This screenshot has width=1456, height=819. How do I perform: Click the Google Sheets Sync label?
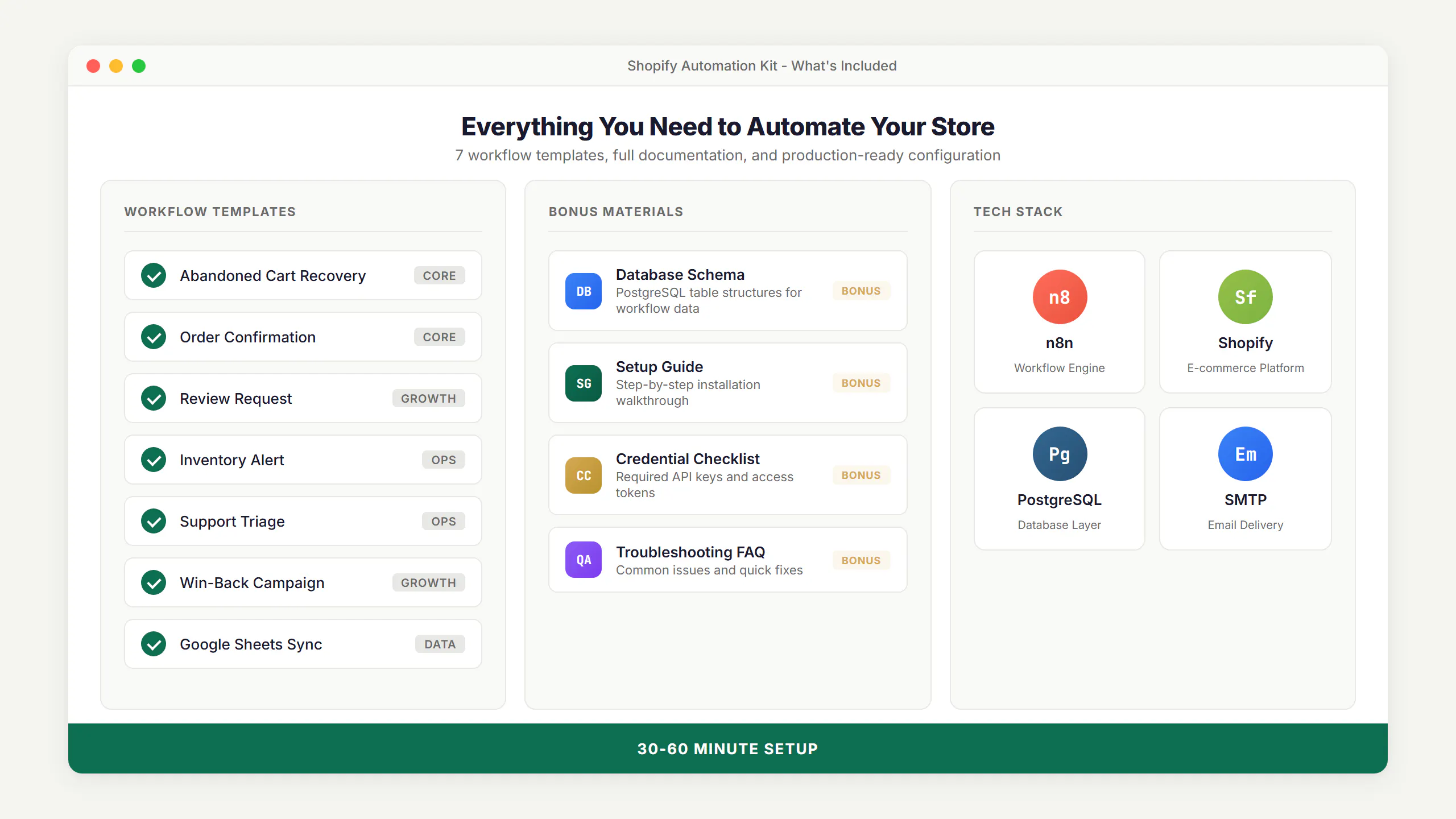click(x=251, y=644)
